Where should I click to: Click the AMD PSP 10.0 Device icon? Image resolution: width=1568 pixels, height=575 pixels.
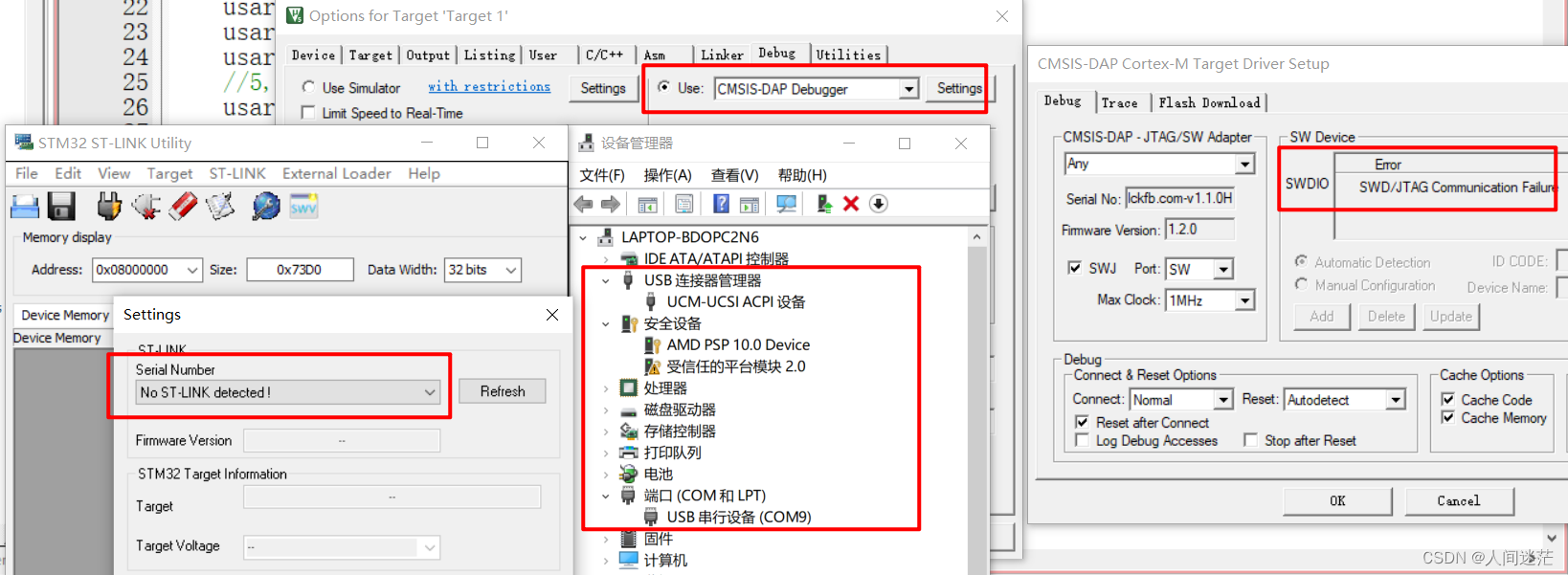[653, 344]
